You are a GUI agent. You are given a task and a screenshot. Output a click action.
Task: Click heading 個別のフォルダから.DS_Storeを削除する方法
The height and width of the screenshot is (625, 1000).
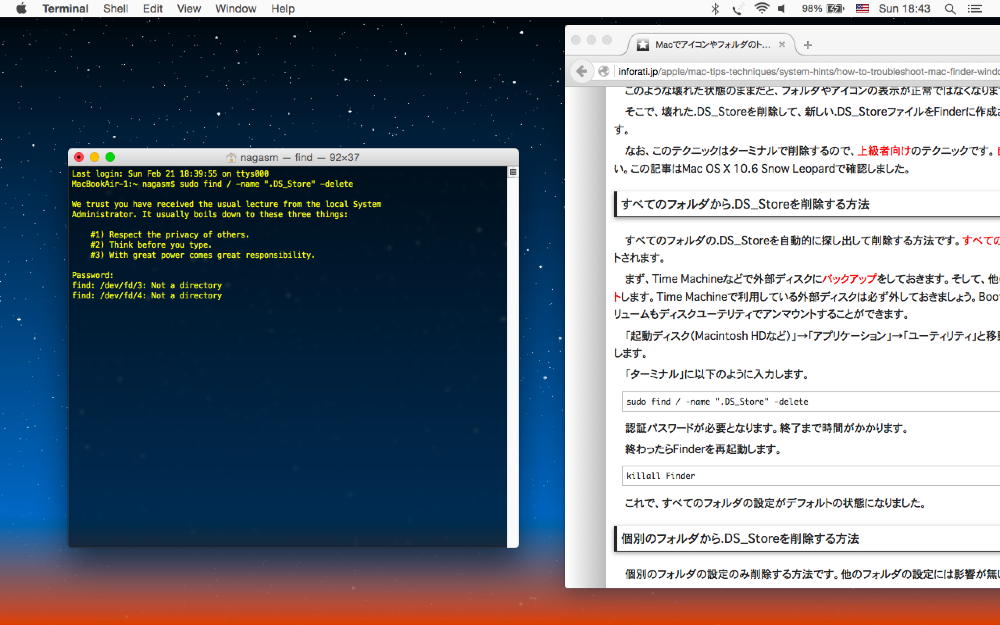click(740, 538)
